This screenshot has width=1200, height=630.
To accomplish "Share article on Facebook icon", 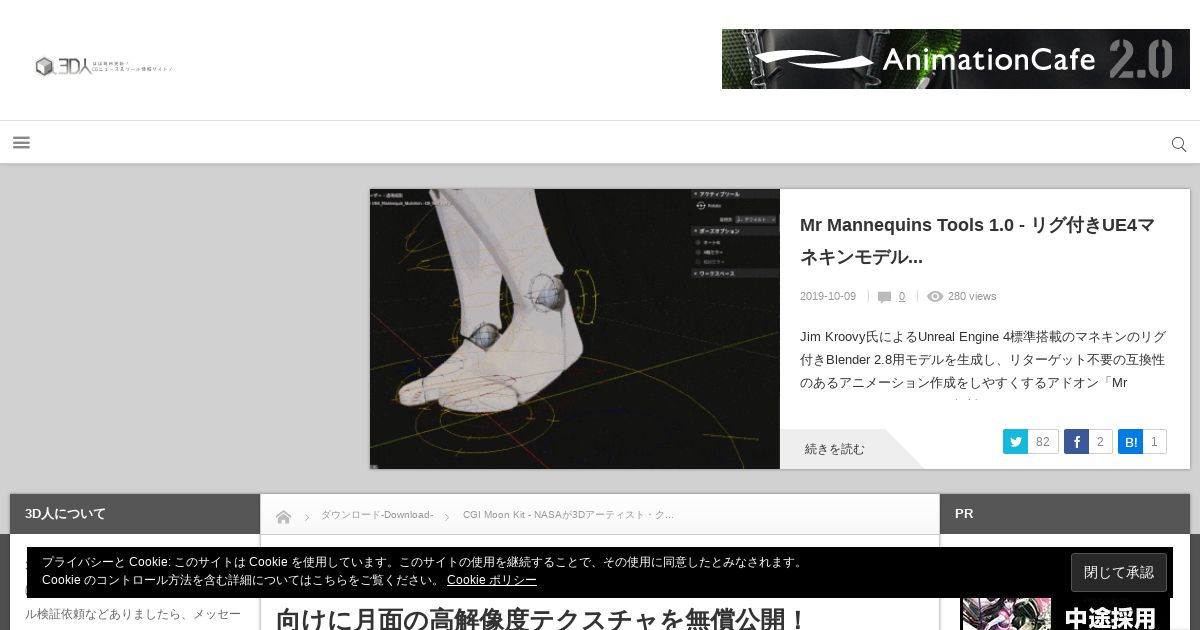I will 1076,442.
